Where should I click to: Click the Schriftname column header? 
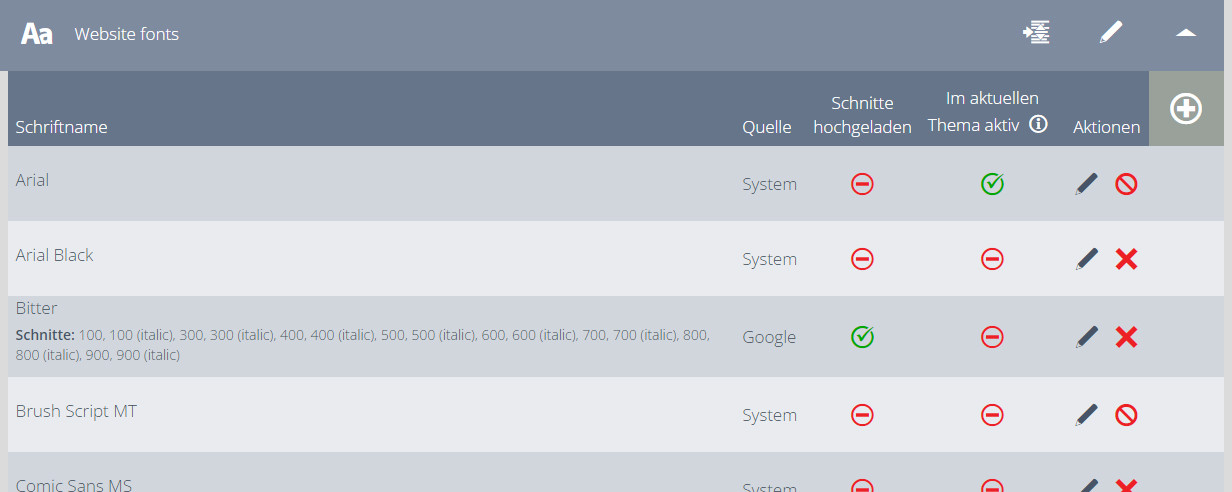click(x=62, y=127)
